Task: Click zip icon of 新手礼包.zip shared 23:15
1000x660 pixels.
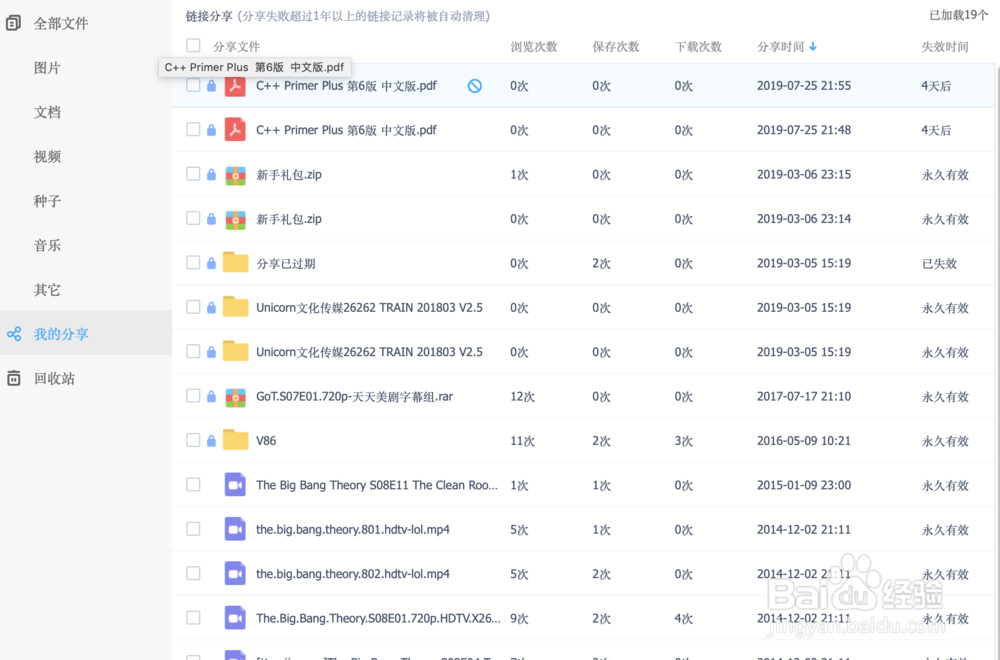Action: tap(235, 175)
